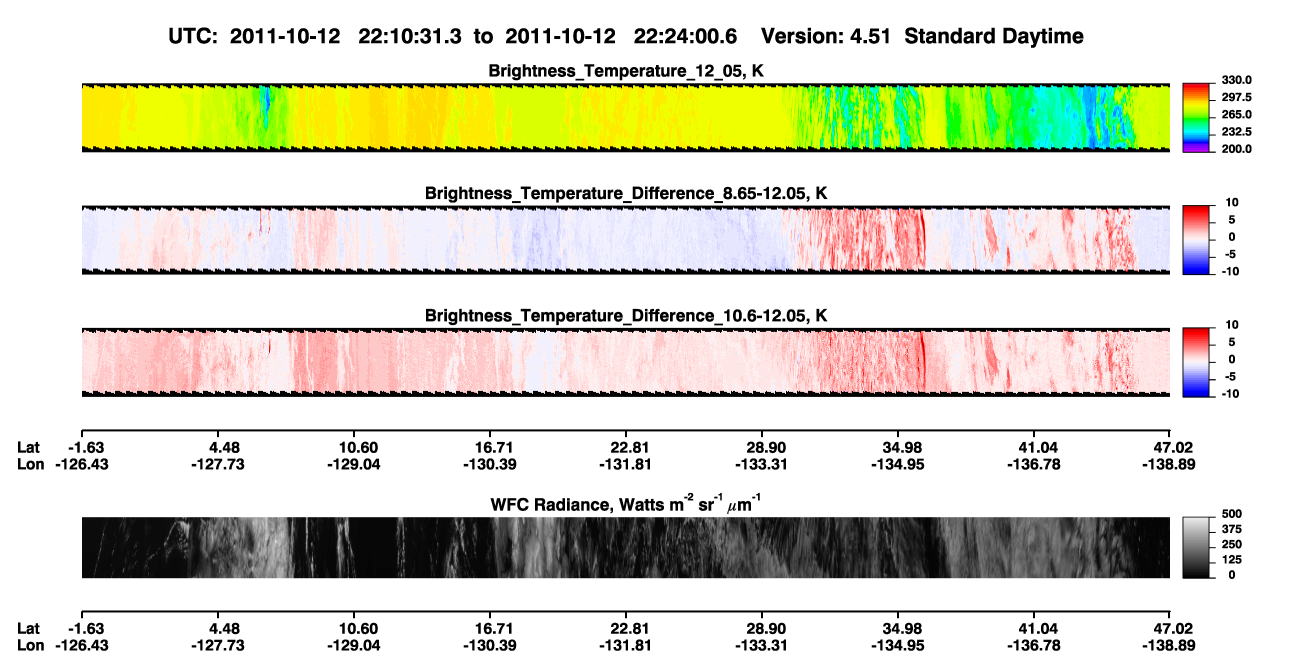Screen dimensions: 1300x667
Task: Click the 8.65-12.05 temperature difference image strip
Action: point(625,239)
